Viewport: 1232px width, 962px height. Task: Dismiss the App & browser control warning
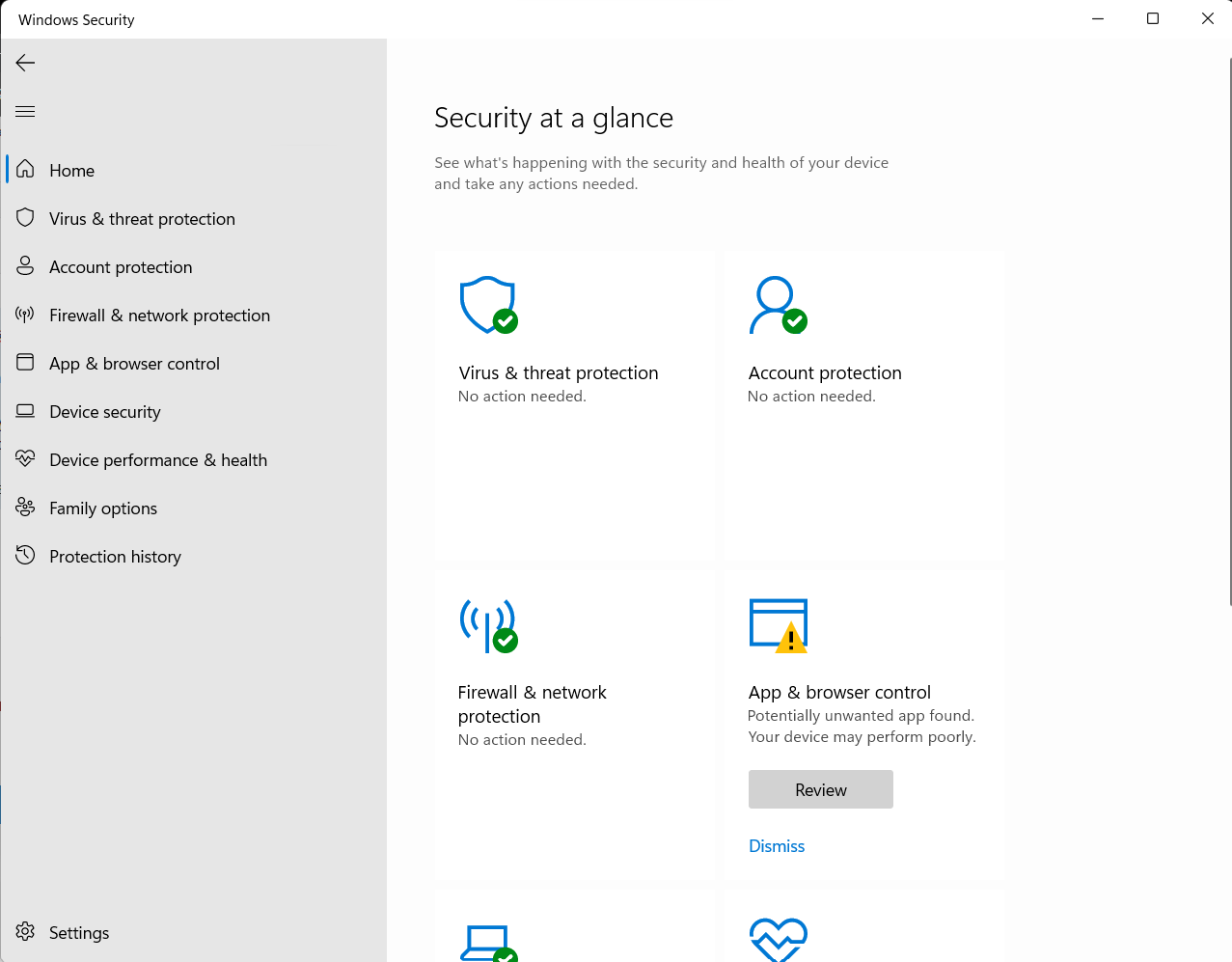click(x=777, y=845)
